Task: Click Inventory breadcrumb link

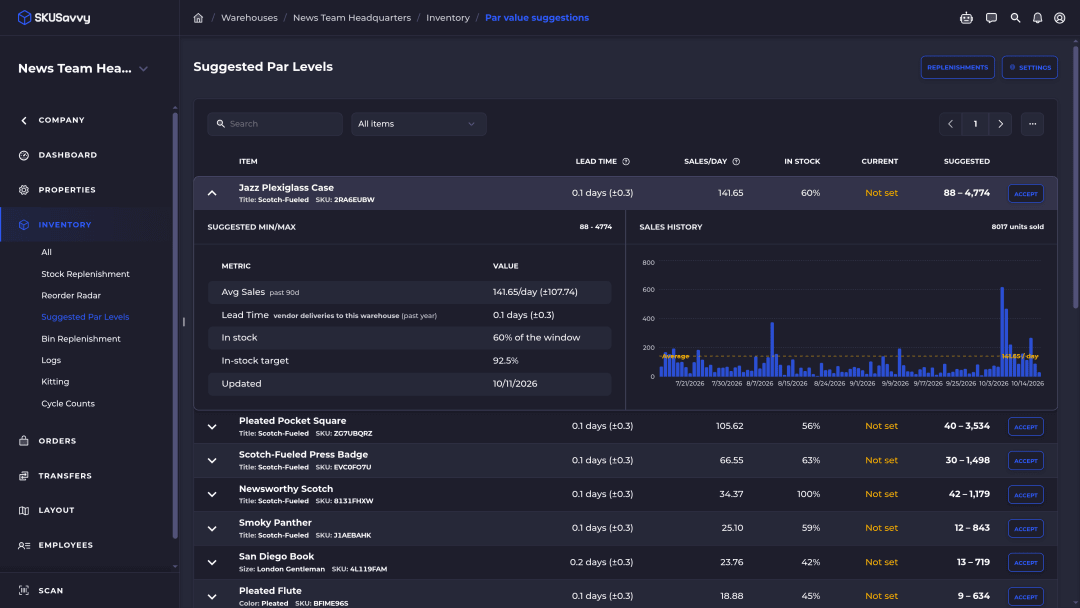Action: tap(448, 18)
